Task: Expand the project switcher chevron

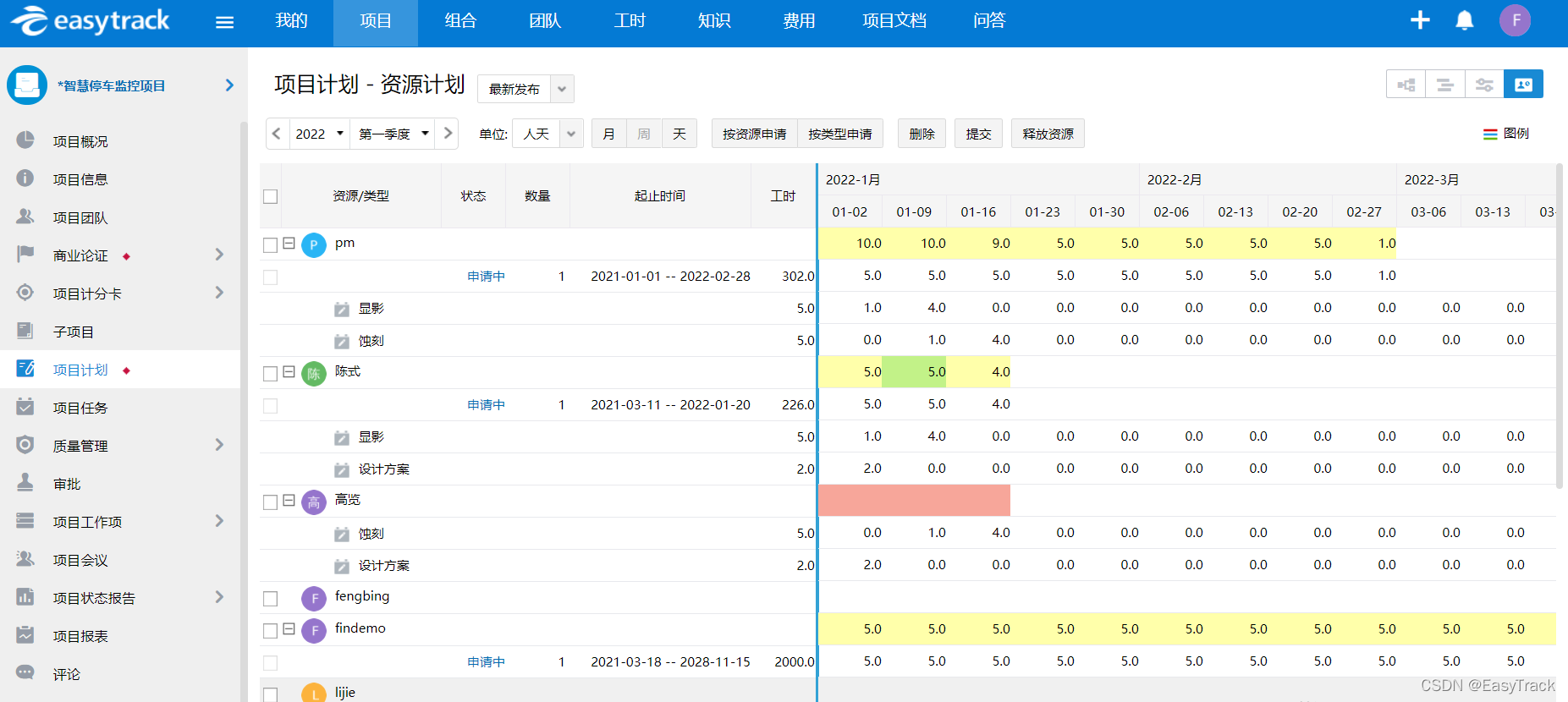Action: tap(229, 85)
